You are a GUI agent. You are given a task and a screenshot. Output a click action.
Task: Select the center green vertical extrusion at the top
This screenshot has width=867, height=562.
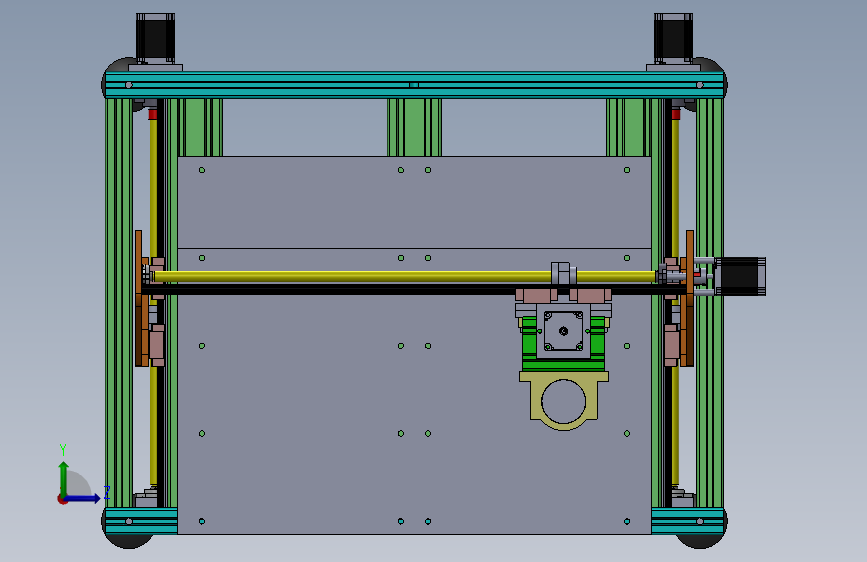coord(414,127)
